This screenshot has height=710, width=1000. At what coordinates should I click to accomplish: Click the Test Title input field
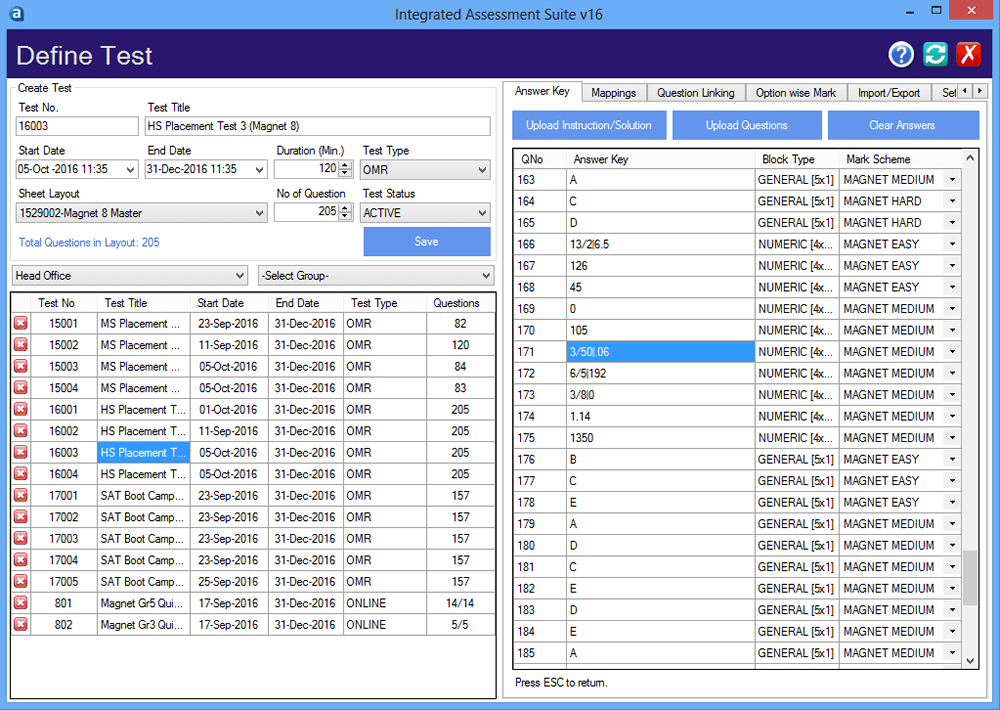click(x=318, y=126)
